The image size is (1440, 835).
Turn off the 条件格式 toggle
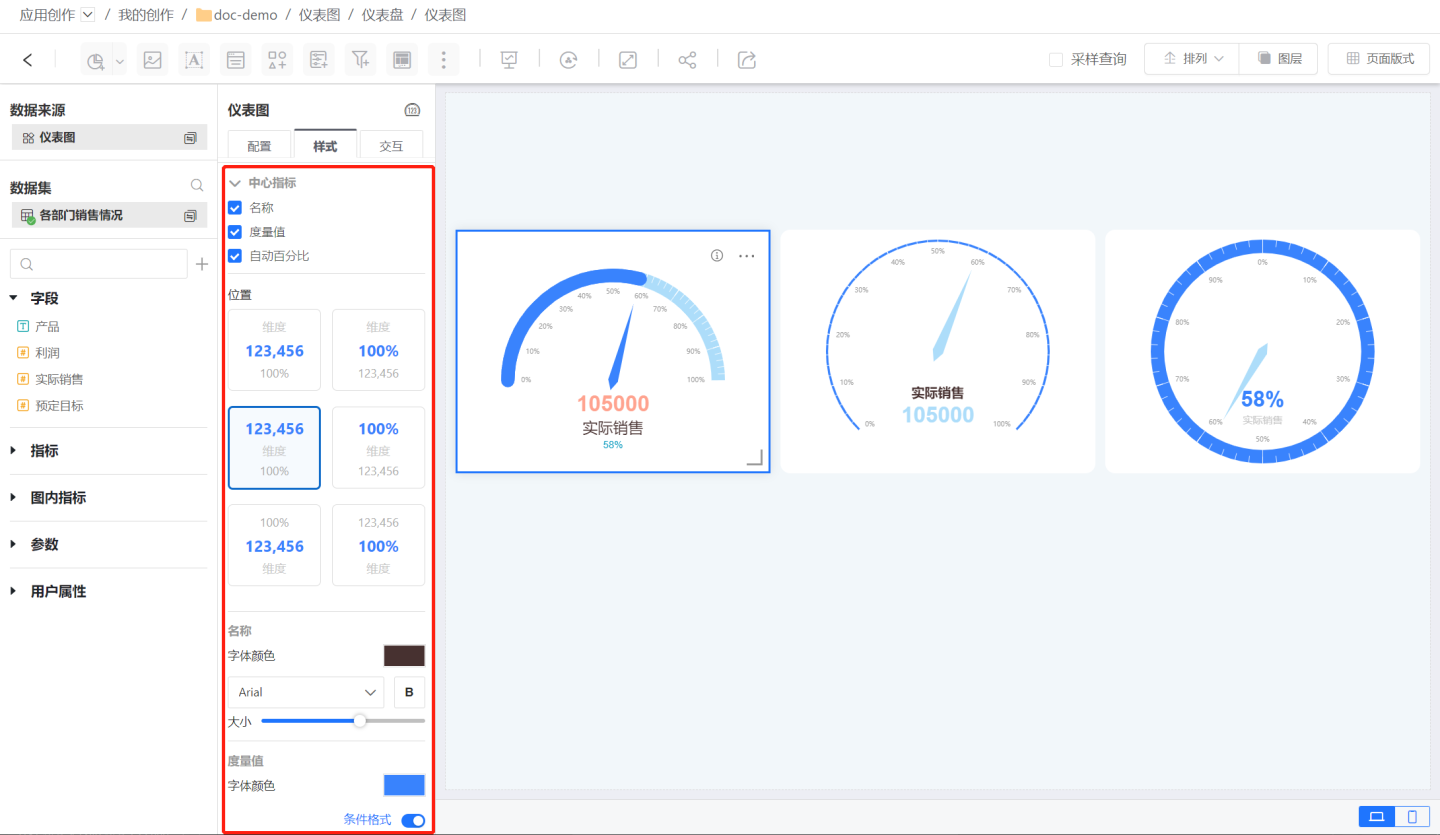413,821
